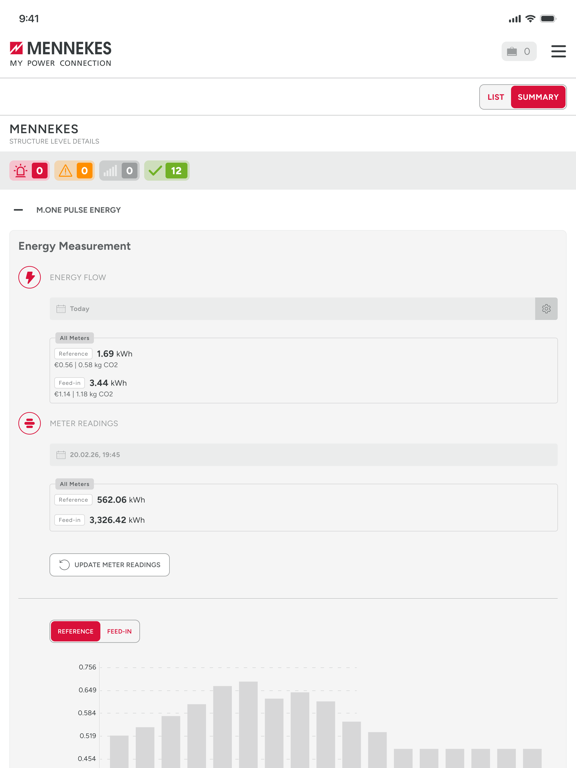The image size is (576, 768).
Task: Click UPDATE METER READINGS button
Action: pos(110,565)
